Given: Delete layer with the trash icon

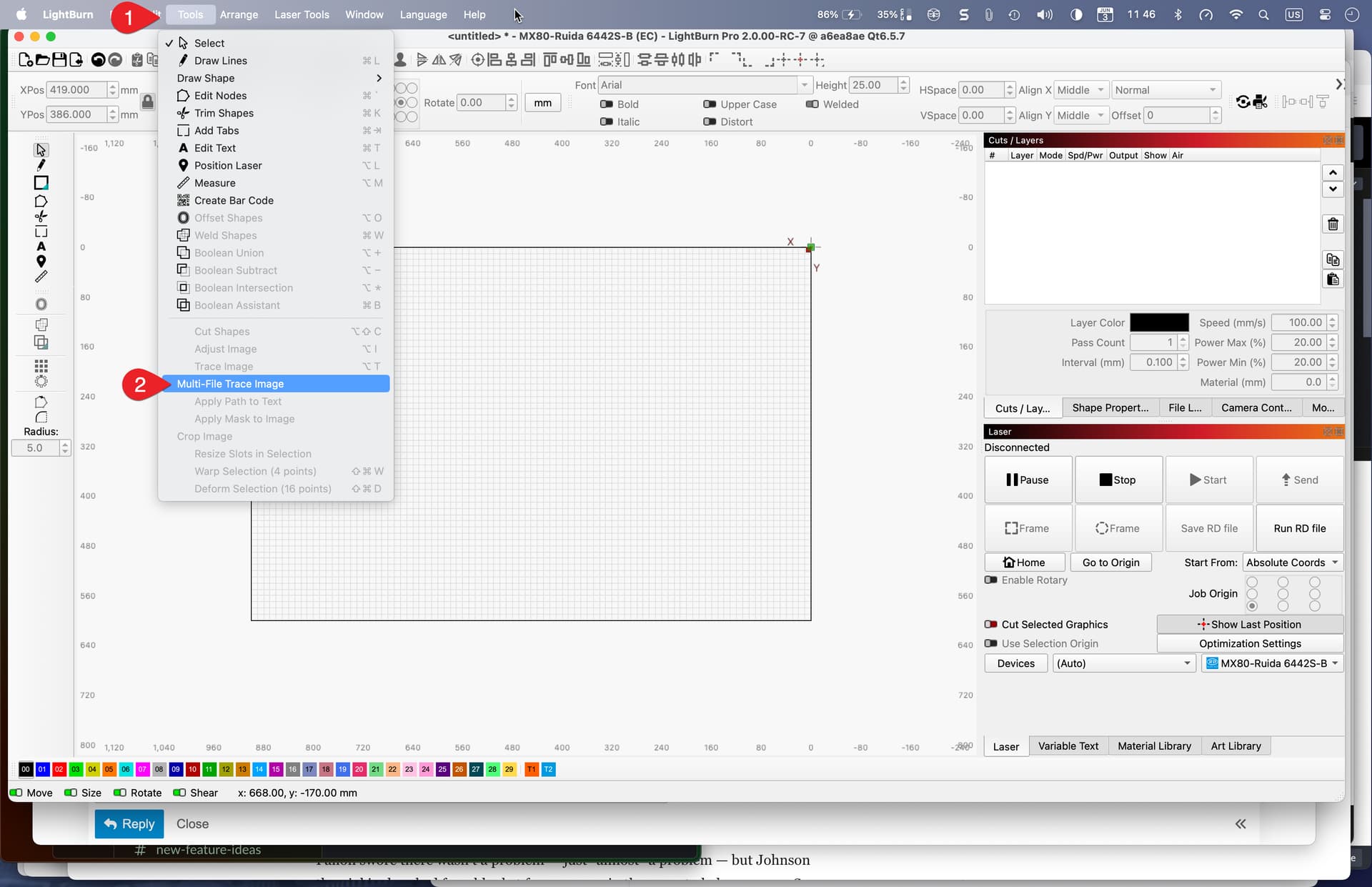Looking at the screenshot, I should 1333,224.
